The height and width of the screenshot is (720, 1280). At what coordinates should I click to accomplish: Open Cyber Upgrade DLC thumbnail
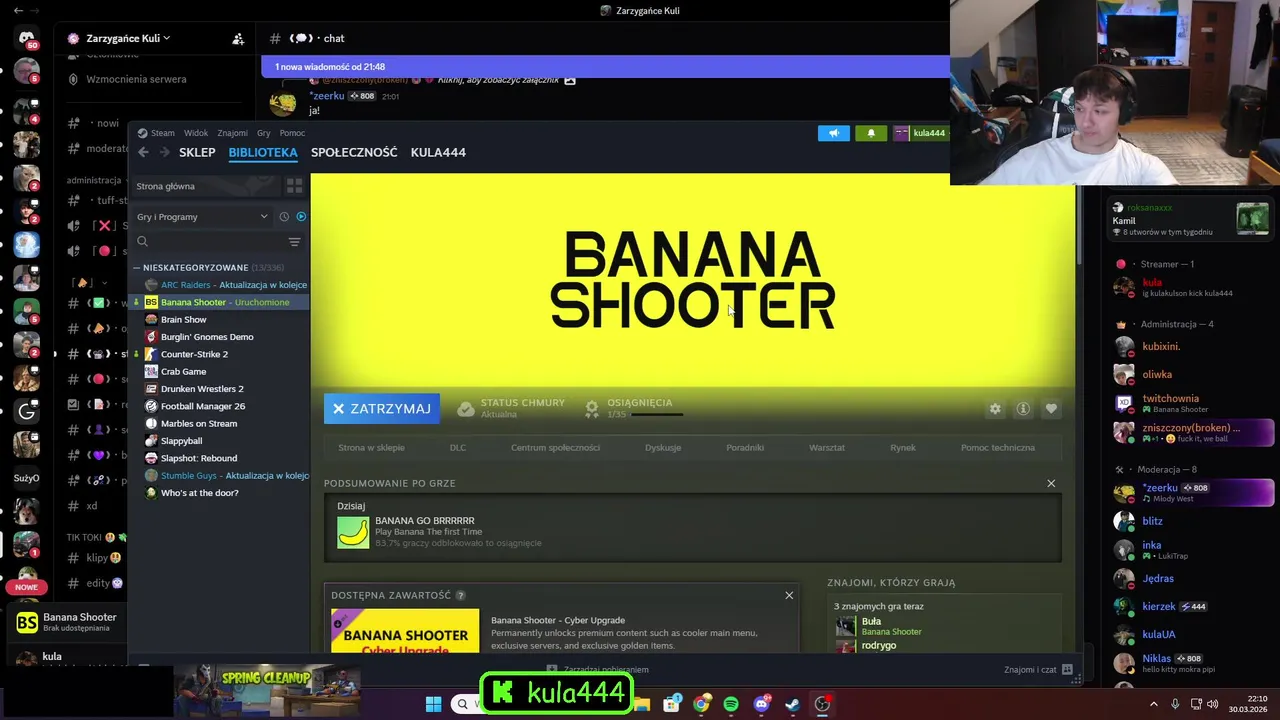405,631
